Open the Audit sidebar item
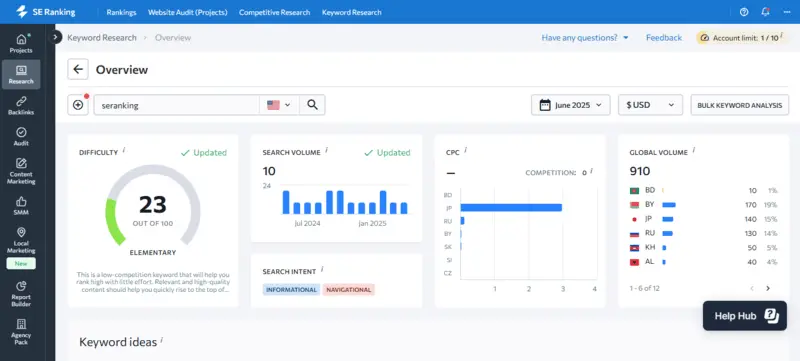 [21, 137]
